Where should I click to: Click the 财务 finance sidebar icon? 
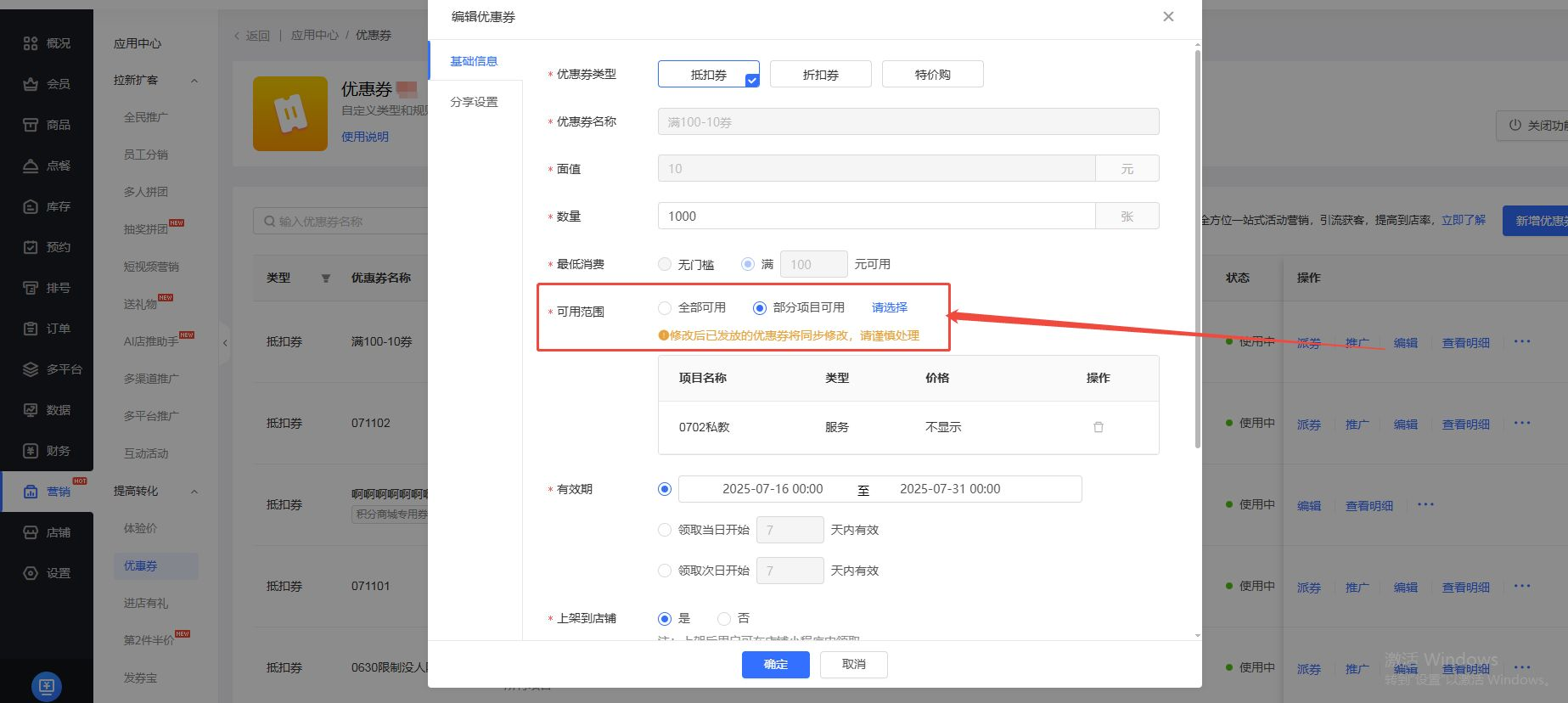click(x=31, y=451)
